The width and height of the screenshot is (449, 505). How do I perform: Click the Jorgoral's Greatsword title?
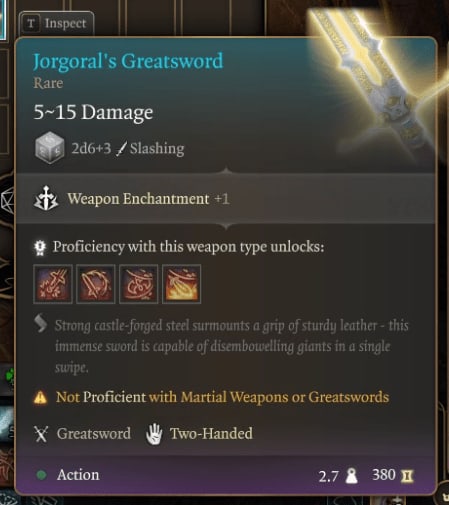(x=128, y=62)
